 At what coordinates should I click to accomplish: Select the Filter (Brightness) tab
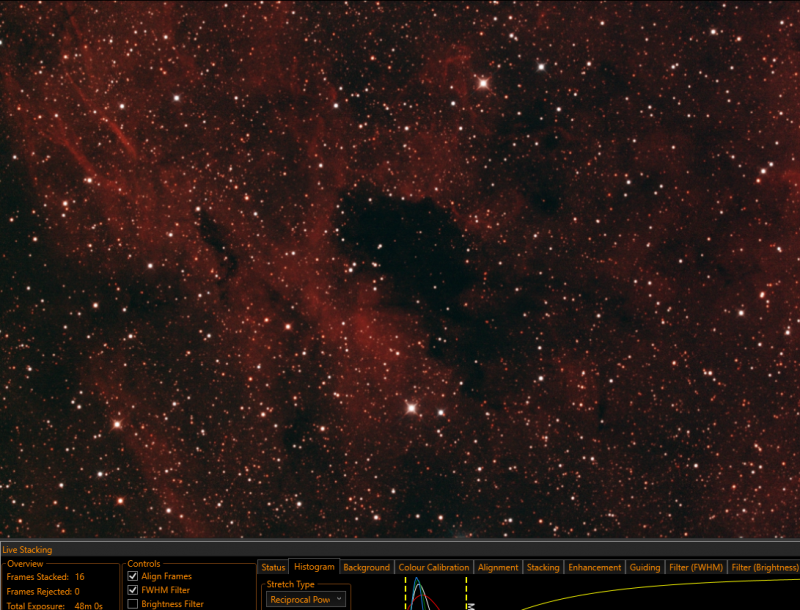pos(764,567)
